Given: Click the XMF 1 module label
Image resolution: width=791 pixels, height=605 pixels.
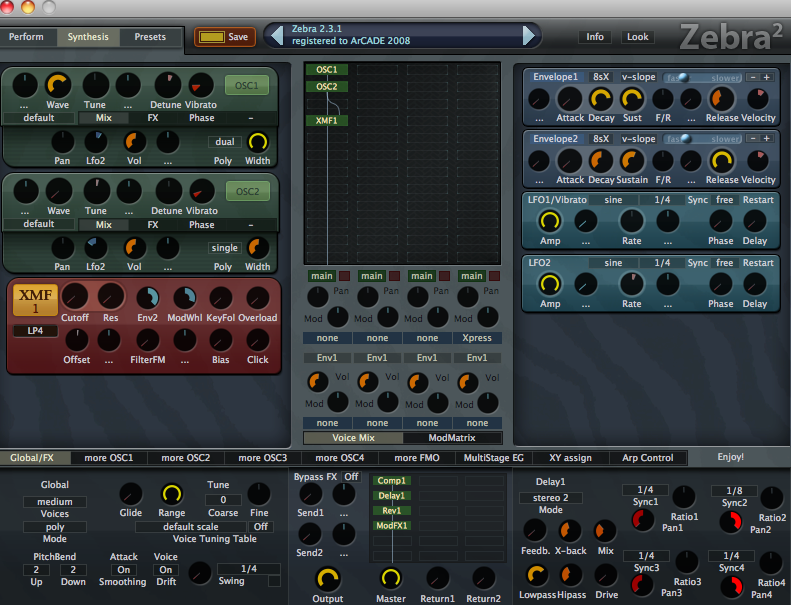Looking at the screenshot, I should click(35, 300).
